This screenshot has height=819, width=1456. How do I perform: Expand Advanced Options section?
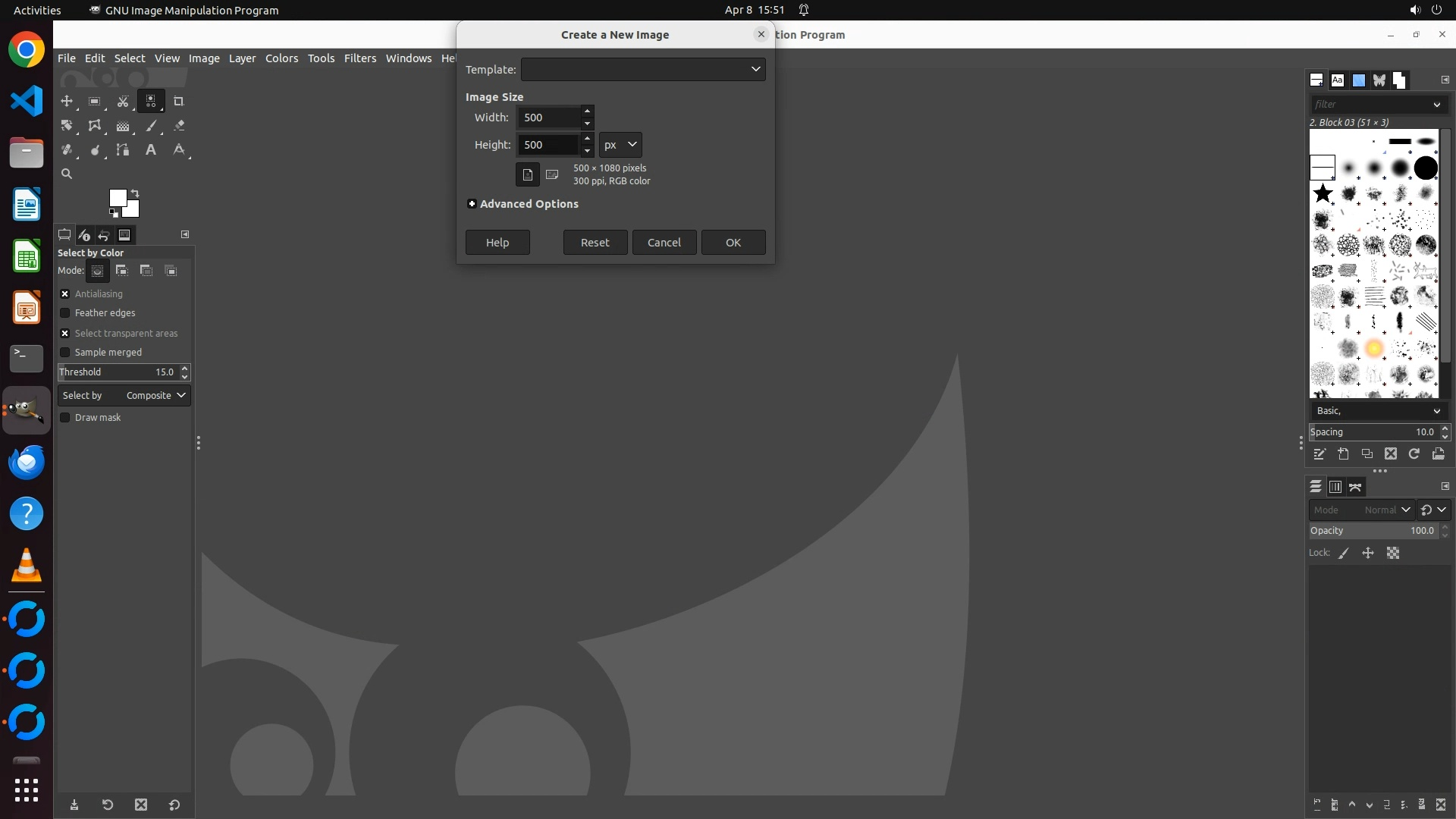472,204
